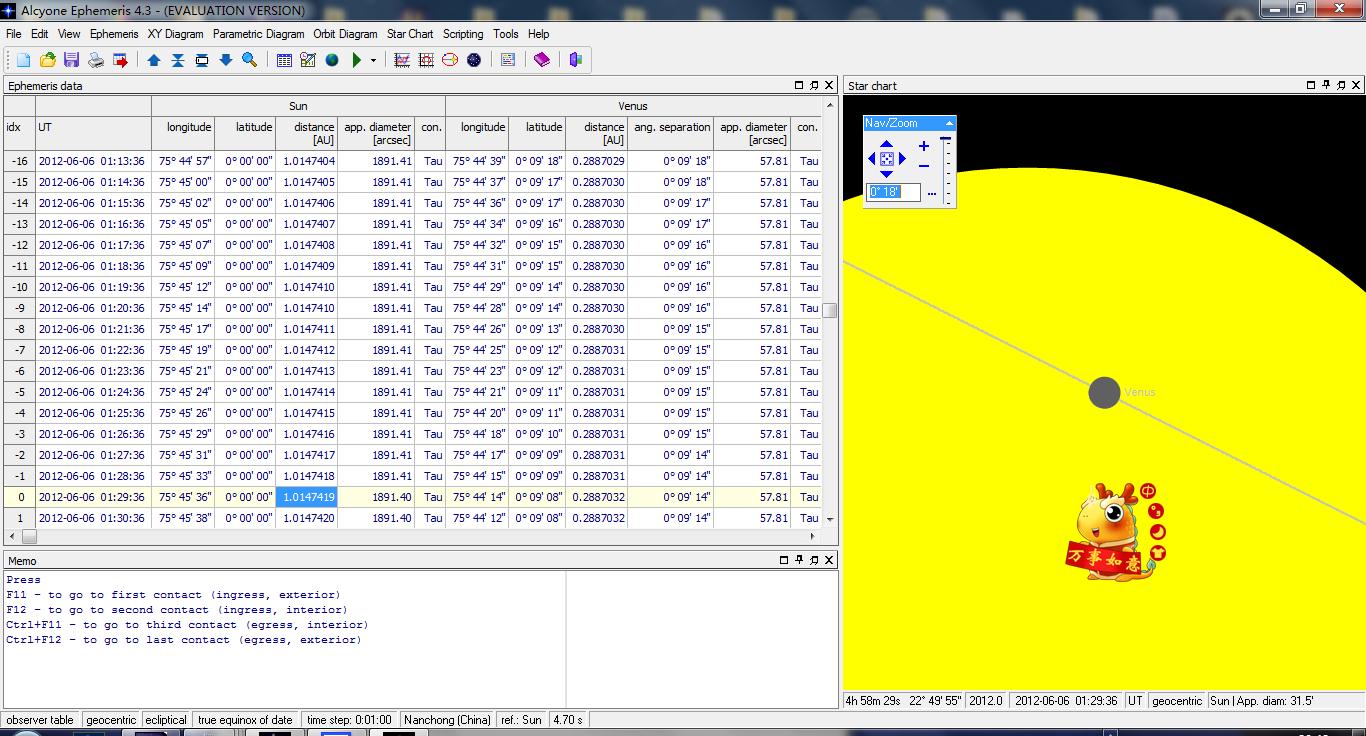The width and height of the screenshot is (1366, 736).
Task: Click 'Nanchong (China)' in the status bar
Action: click(447, 720)
